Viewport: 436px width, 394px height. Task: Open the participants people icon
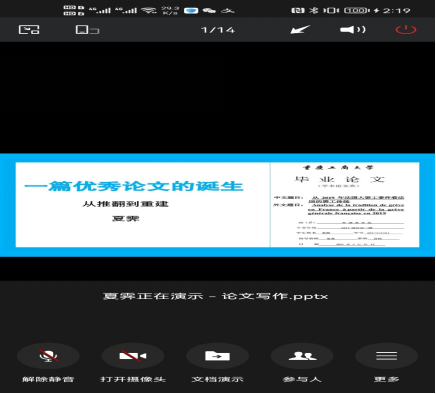pyautogui.click(x=302, y=356)
